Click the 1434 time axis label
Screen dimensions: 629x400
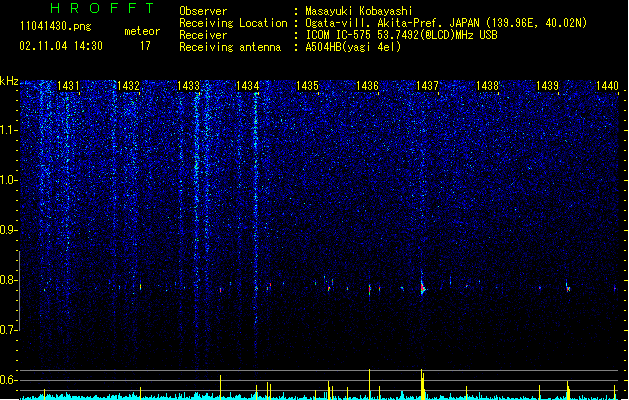tap(248, 86)
